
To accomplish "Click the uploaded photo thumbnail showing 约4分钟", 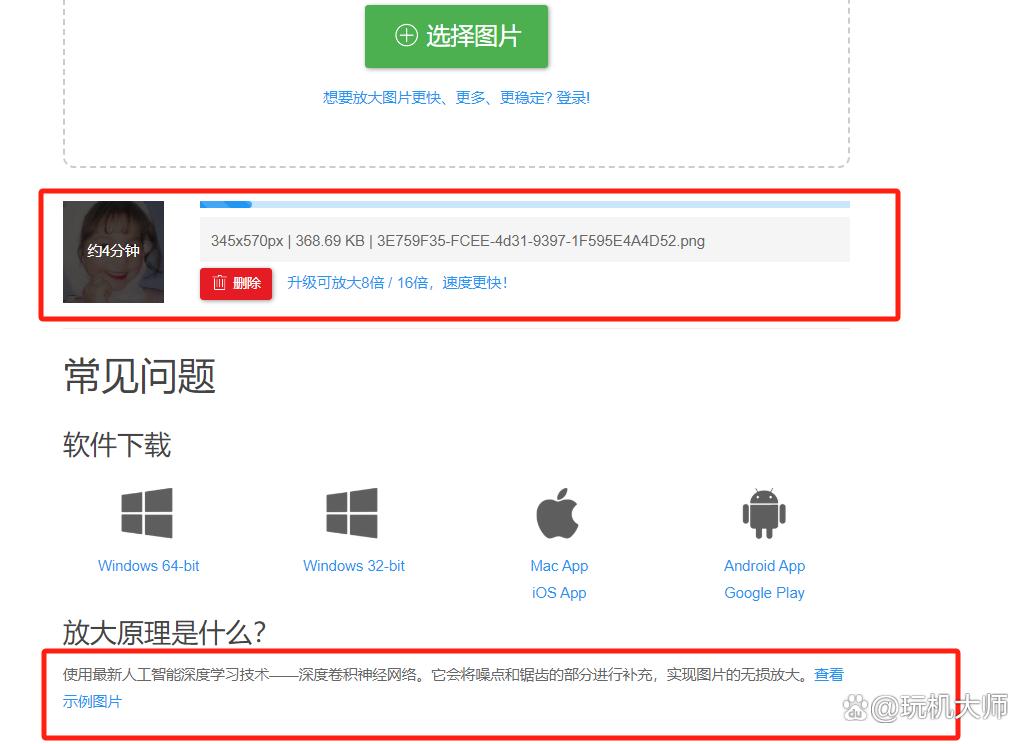I will click(x=114, y=252).
